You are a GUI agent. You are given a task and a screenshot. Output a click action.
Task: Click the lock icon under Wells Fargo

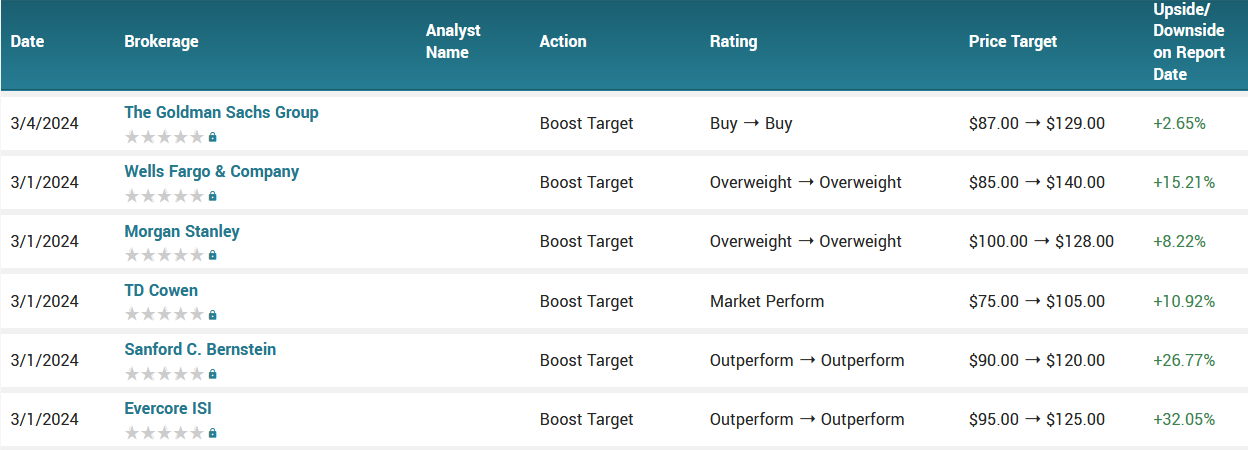tap(212, 196)
